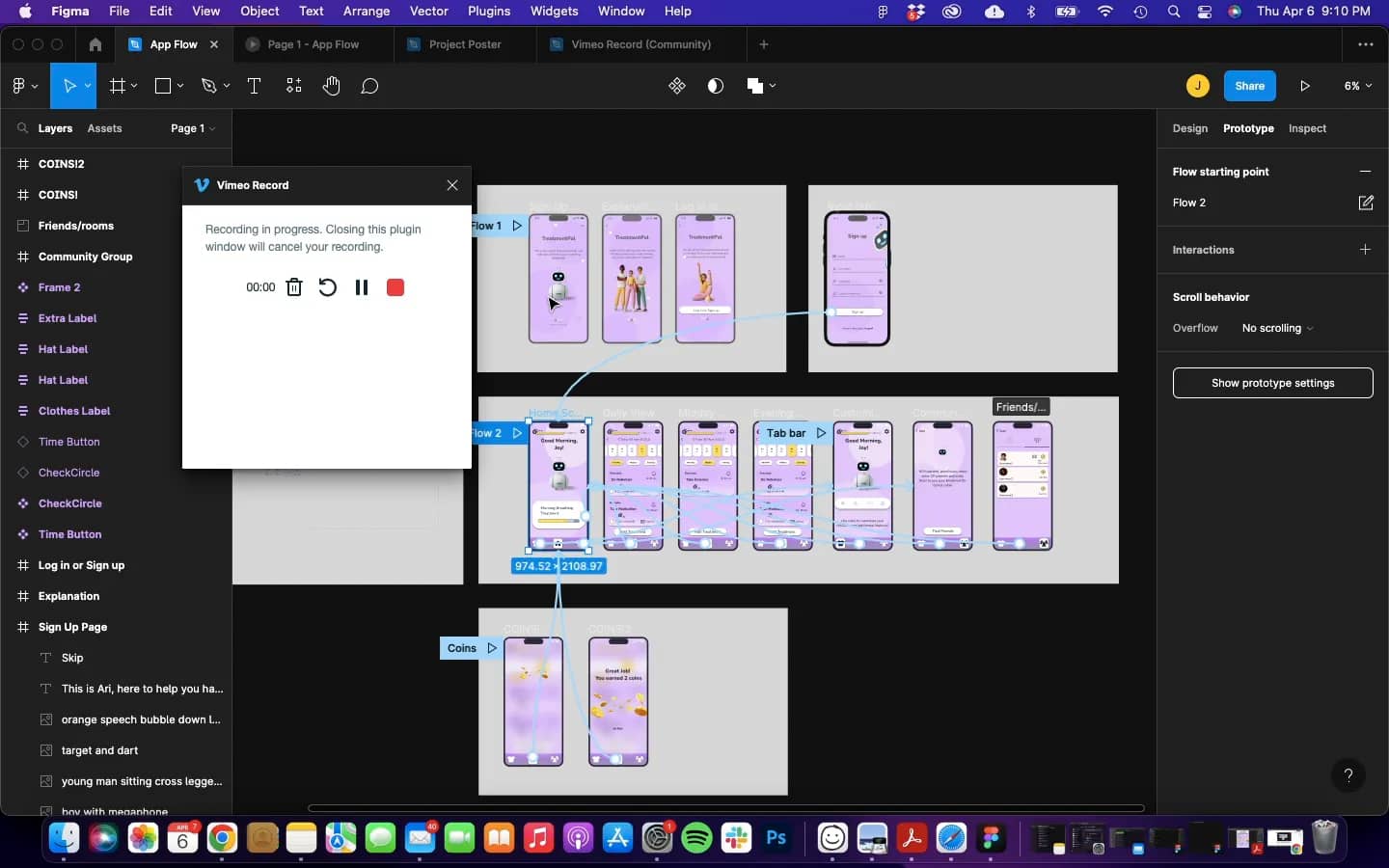The height and width of the screenshot is (868, 1389).
Task: Click the horizontal canvas scrollbar
Action: click(x=725, y=808)
